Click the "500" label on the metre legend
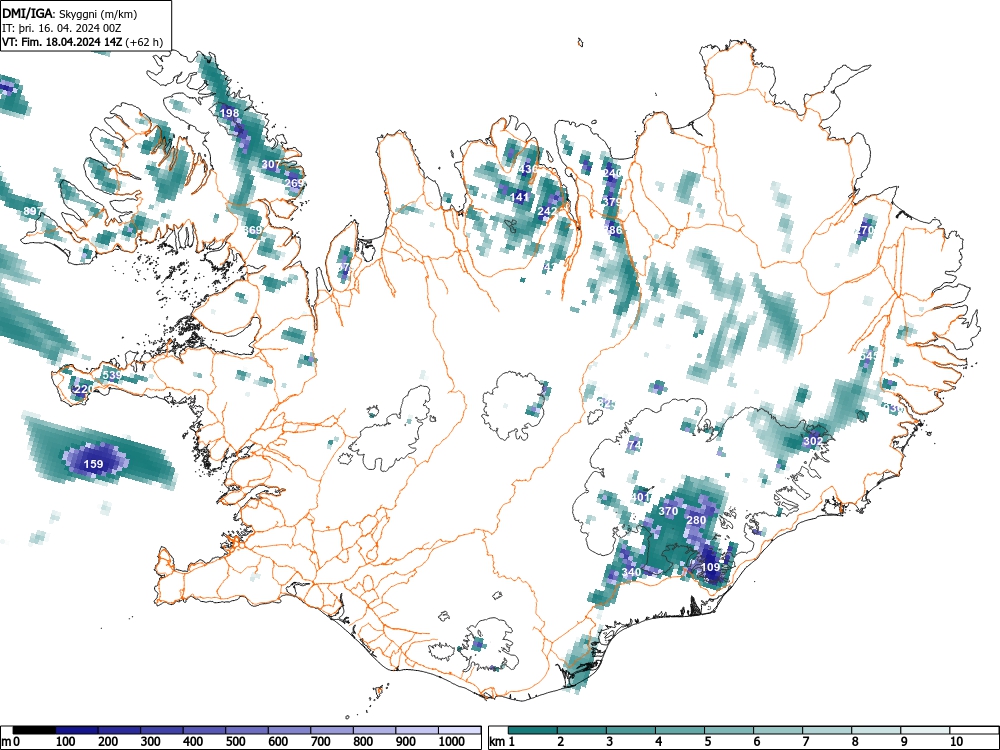This screenshot has width=1000, height=750. click(235, 742)
